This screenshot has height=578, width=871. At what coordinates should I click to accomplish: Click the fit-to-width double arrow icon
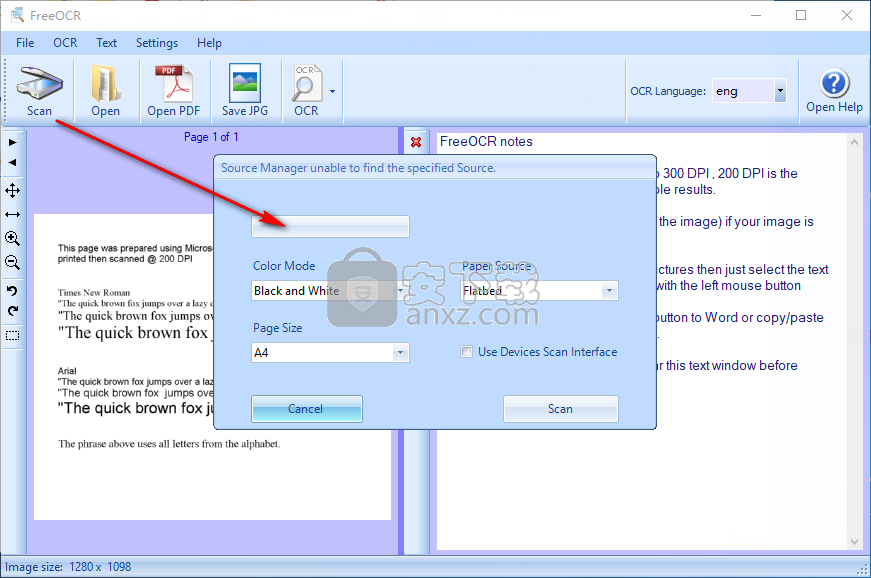pyautogui.click(x=12, y=214)
